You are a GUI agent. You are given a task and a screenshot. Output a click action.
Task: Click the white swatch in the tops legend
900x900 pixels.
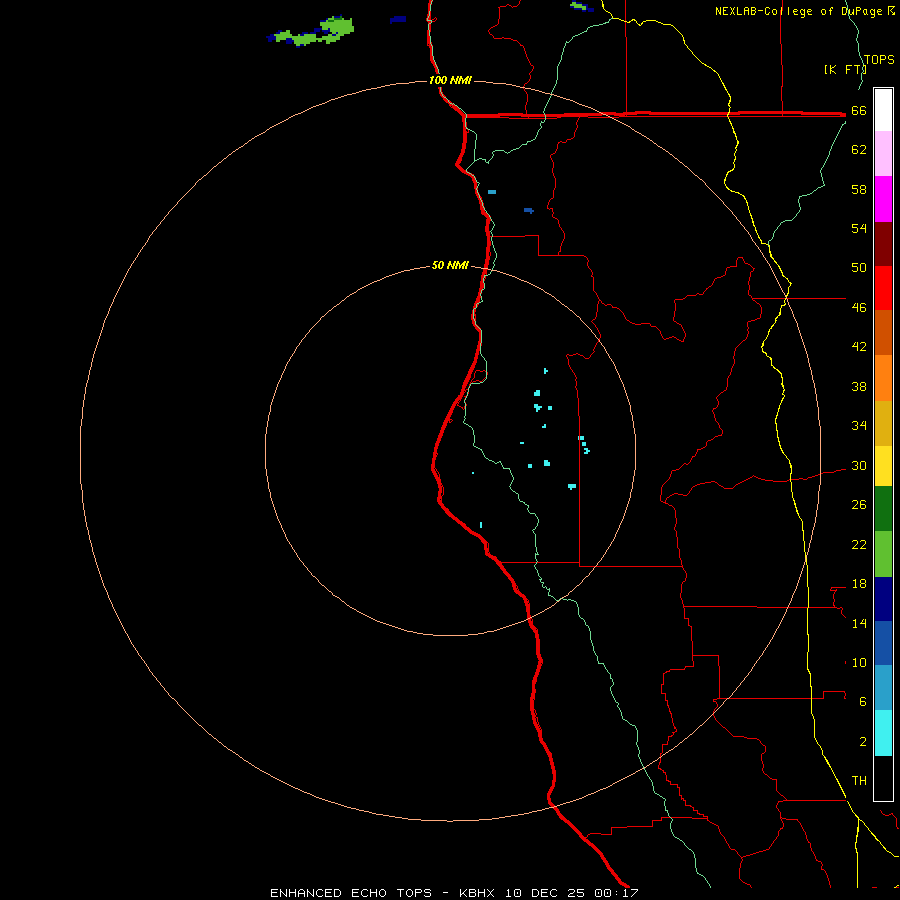coord(883,110)
